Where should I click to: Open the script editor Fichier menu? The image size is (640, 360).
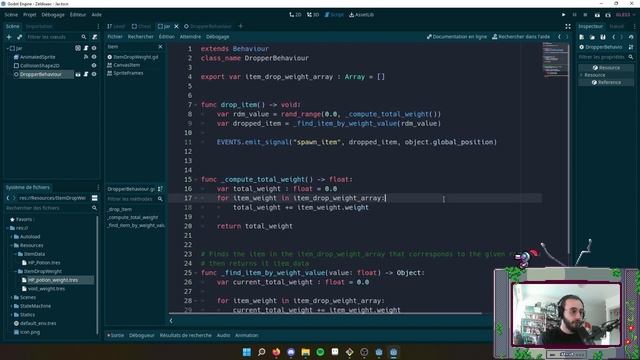[115, 37]
